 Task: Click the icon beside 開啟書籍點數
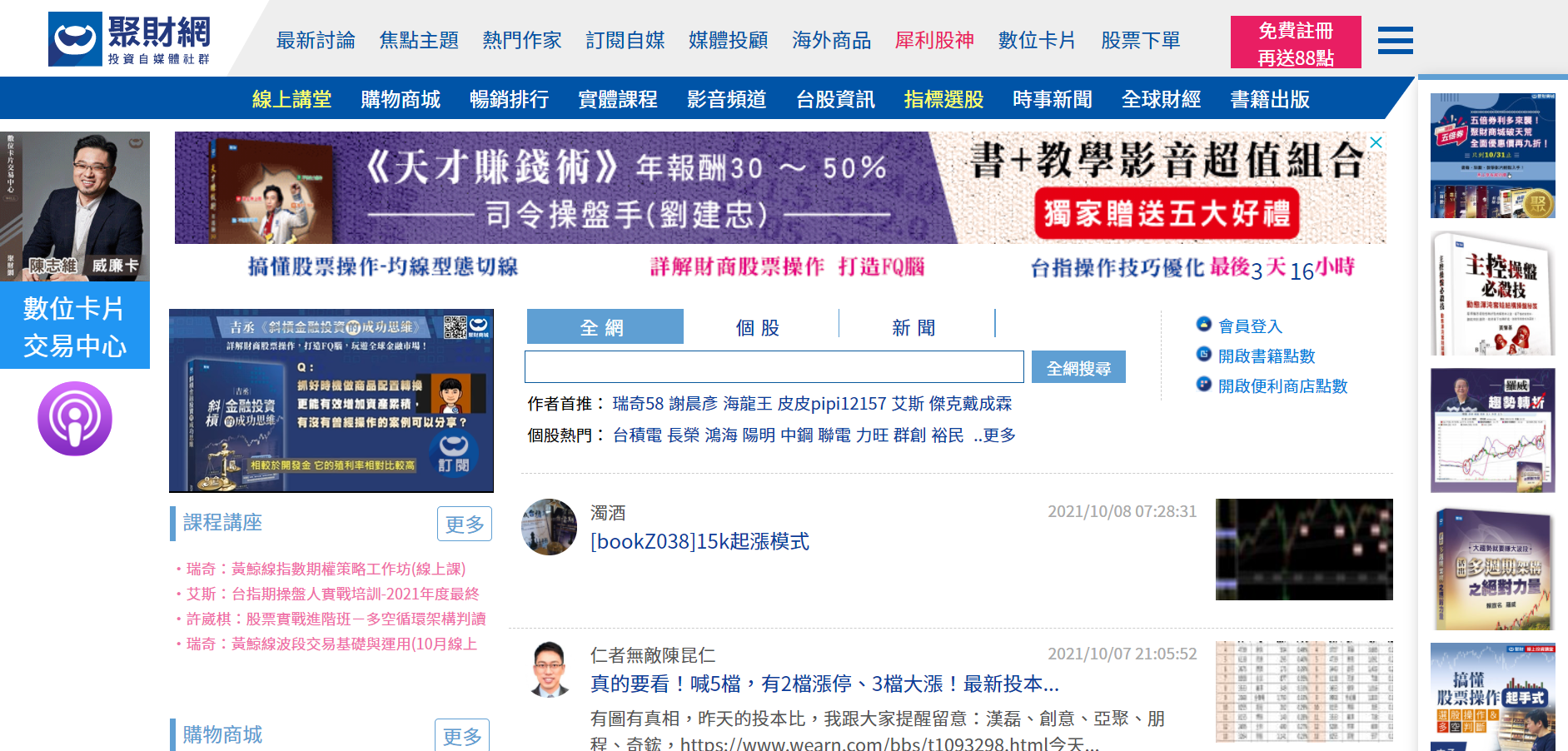click(1203, 354)
